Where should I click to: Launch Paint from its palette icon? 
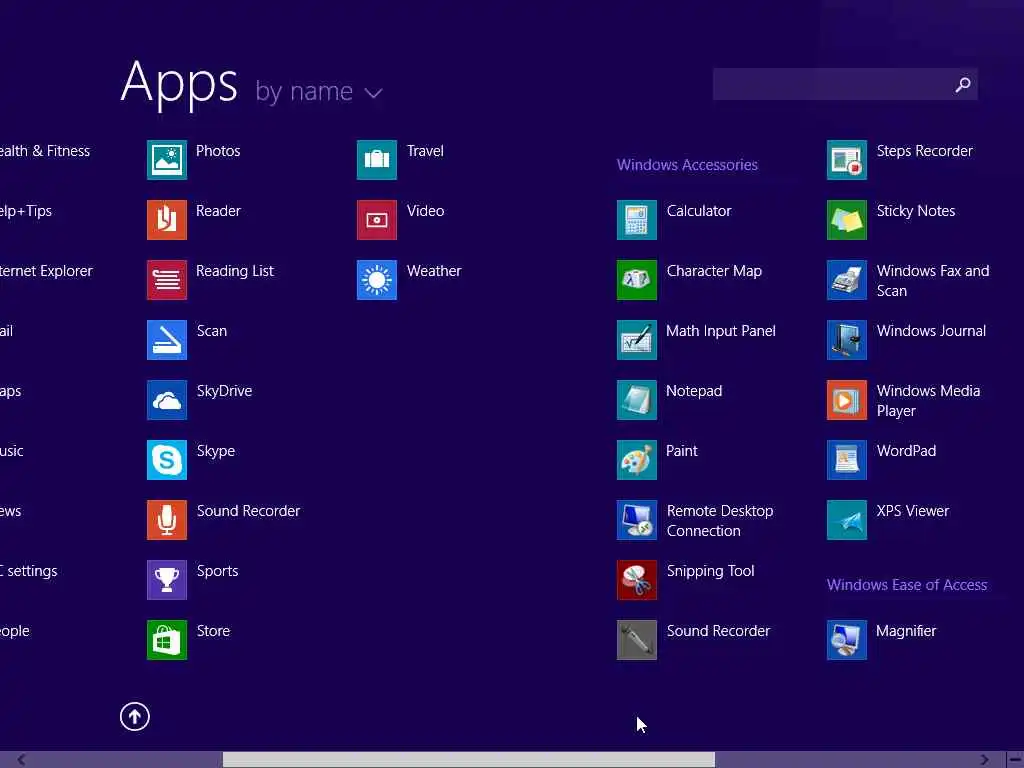pyautogui.click(x=637, y=460)
